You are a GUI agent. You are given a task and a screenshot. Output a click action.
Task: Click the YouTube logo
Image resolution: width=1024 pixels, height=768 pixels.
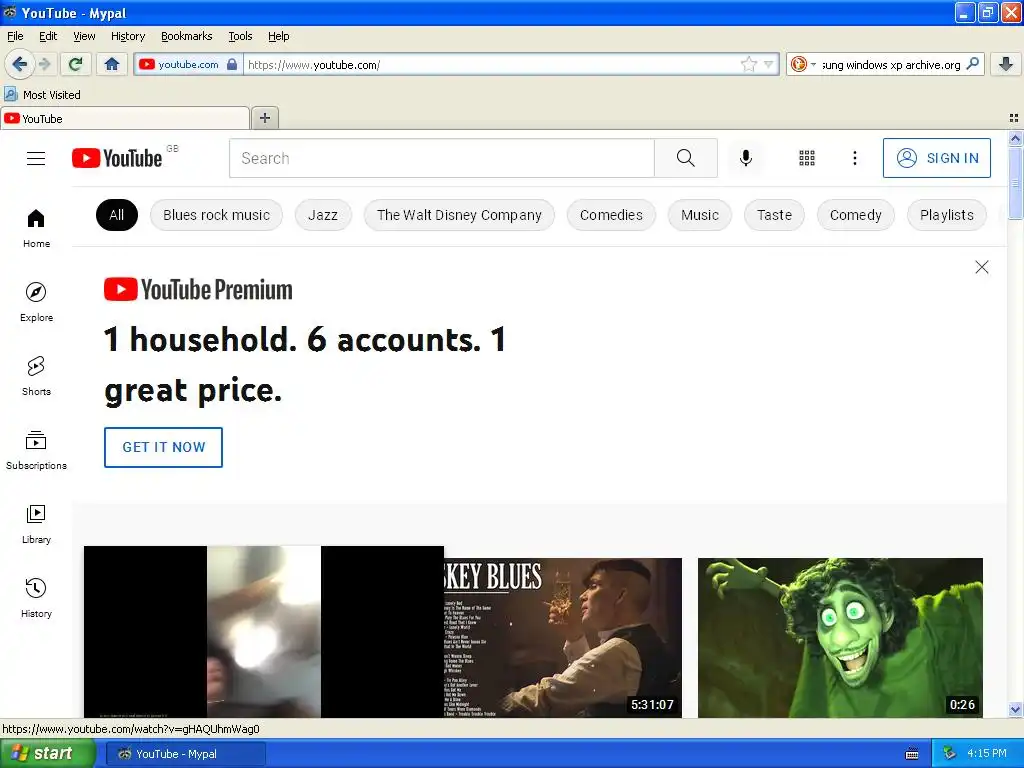coord(118,158)
